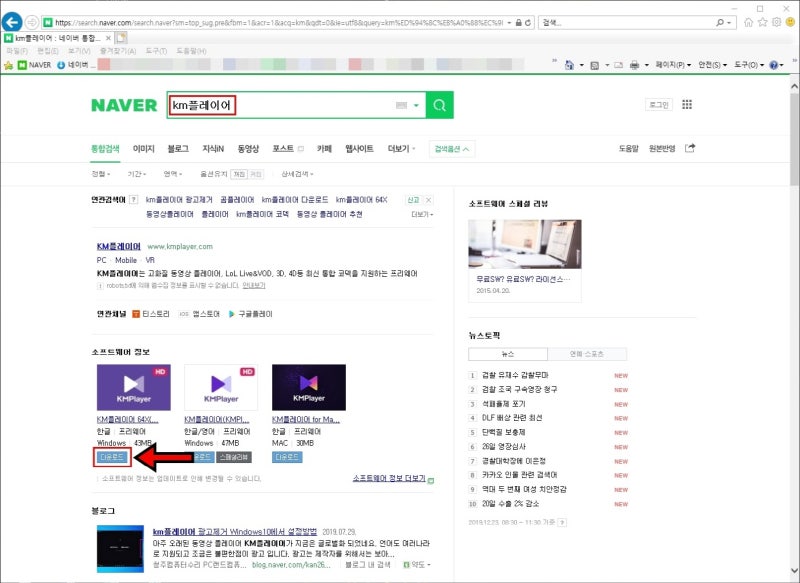Expand the 더보기 tab dropdown
This screenshot has height=583, width=800.
pos(402,148)
